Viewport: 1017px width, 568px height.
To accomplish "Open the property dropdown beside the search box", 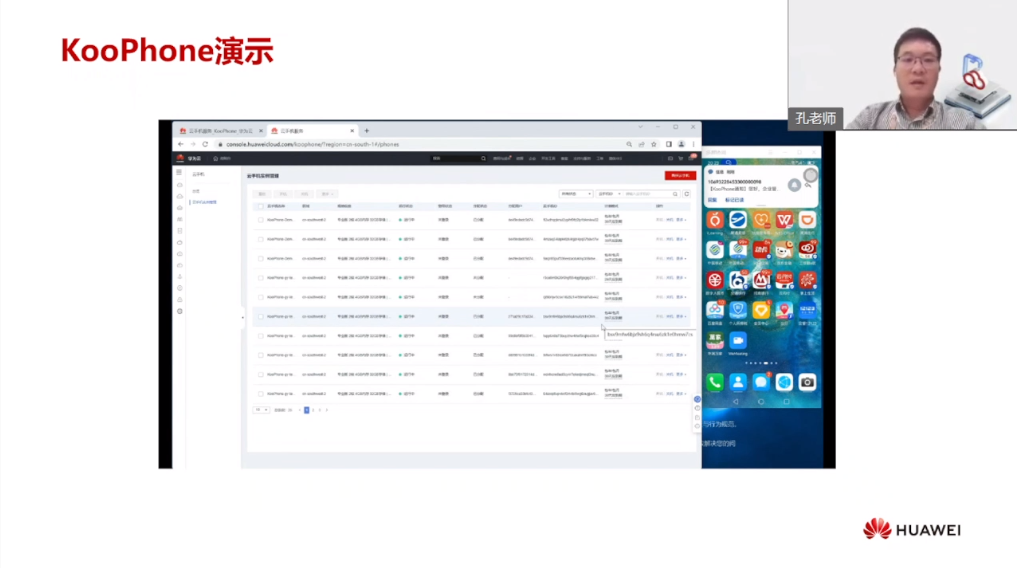I will (x=609, y=194).
